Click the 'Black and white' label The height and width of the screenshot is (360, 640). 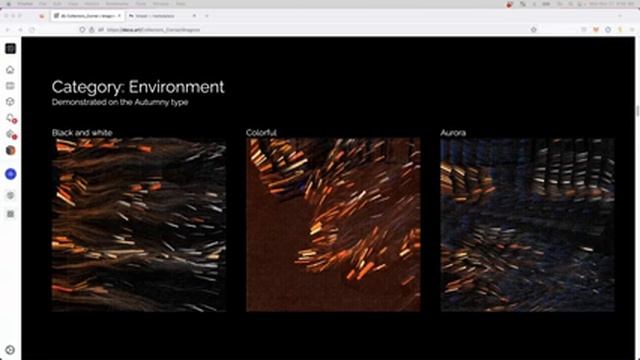click(x=82, y=133)
